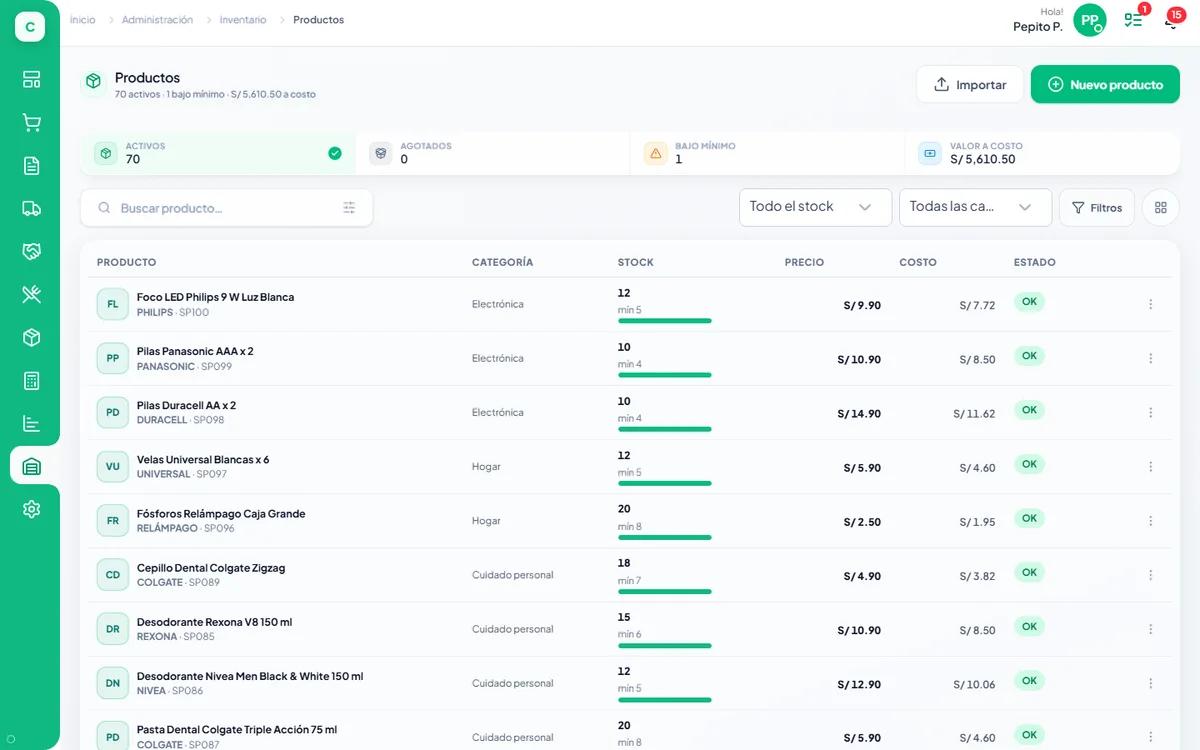Sort by Categoría column header
Screen dimensions: 1200x750
coord(502,262)
